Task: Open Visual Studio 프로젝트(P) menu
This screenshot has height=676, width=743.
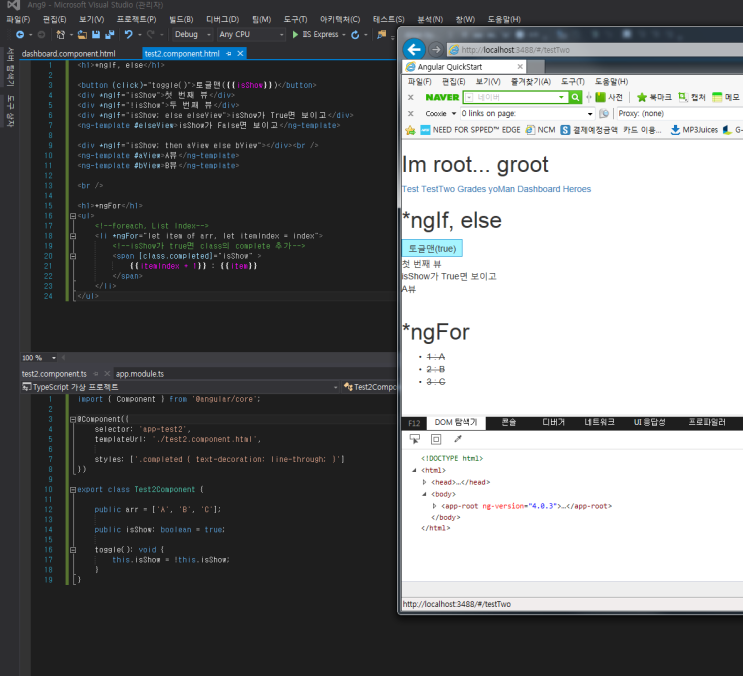Action: (136, 19)
